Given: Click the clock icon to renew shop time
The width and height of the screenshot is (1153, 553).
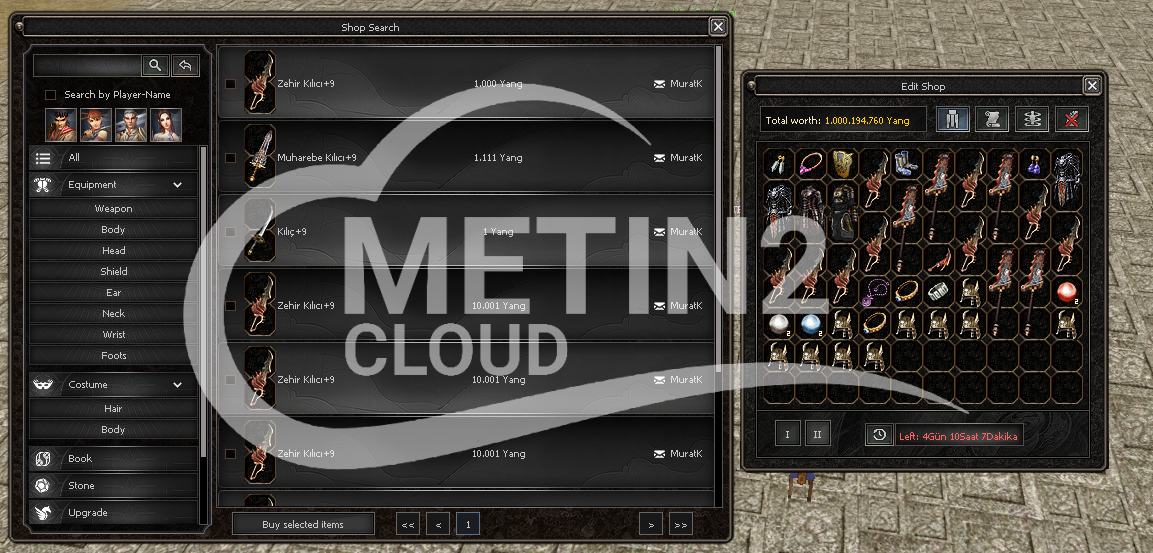Looking at the screenshot, I should tap(879, 436).
